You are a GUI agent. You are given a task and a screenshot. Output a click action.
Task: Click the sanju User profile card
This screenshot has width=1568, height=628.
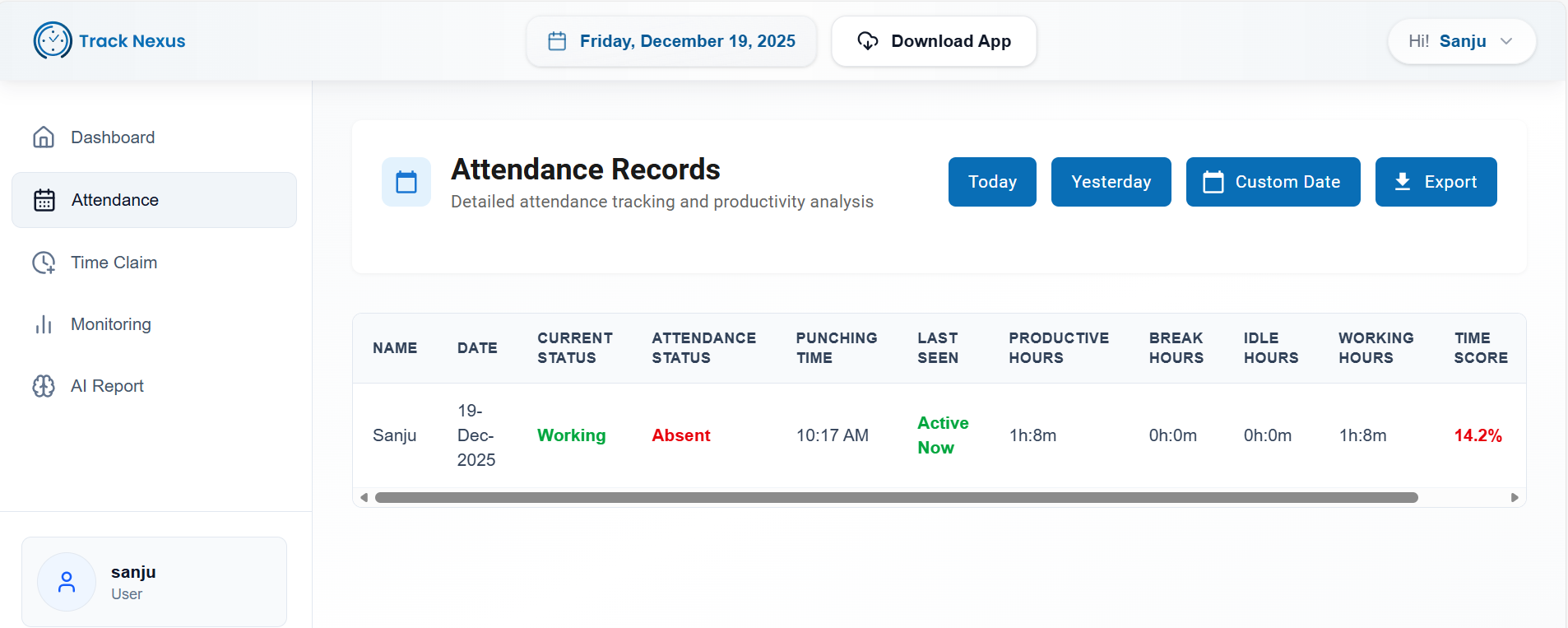(x=154, y=582)
